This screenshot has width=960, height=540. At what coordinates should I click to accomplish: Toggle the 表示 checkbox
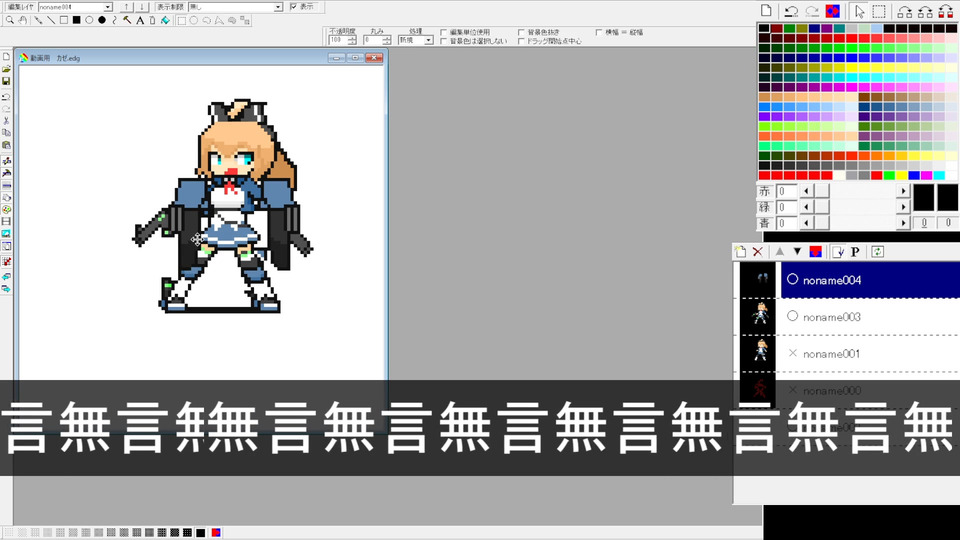[293, 7]
